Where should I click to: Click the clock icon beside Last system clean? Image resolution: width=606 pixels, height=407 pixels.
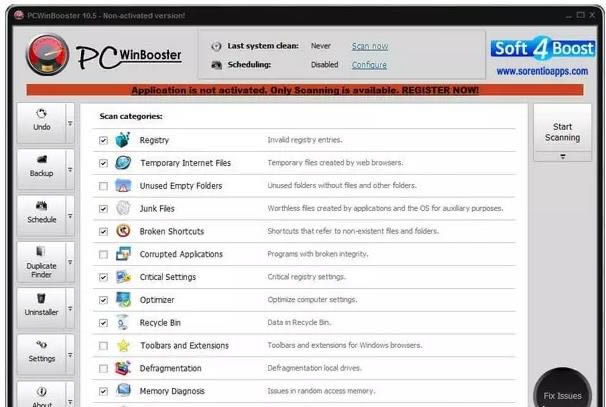[216, 46]
